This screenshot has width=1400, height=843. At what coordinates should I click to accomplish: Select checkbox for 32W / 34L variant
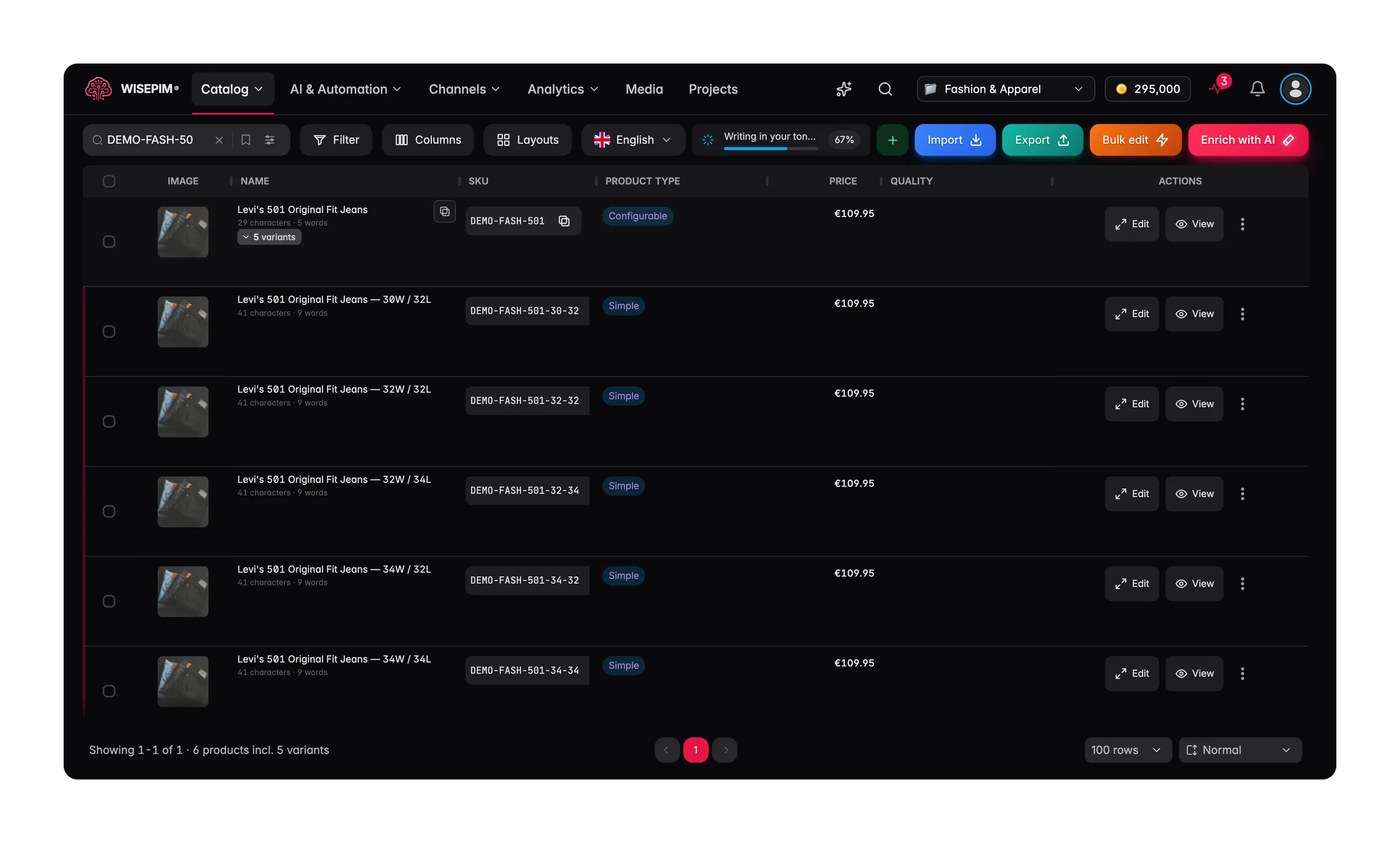(x=108, y=511)
